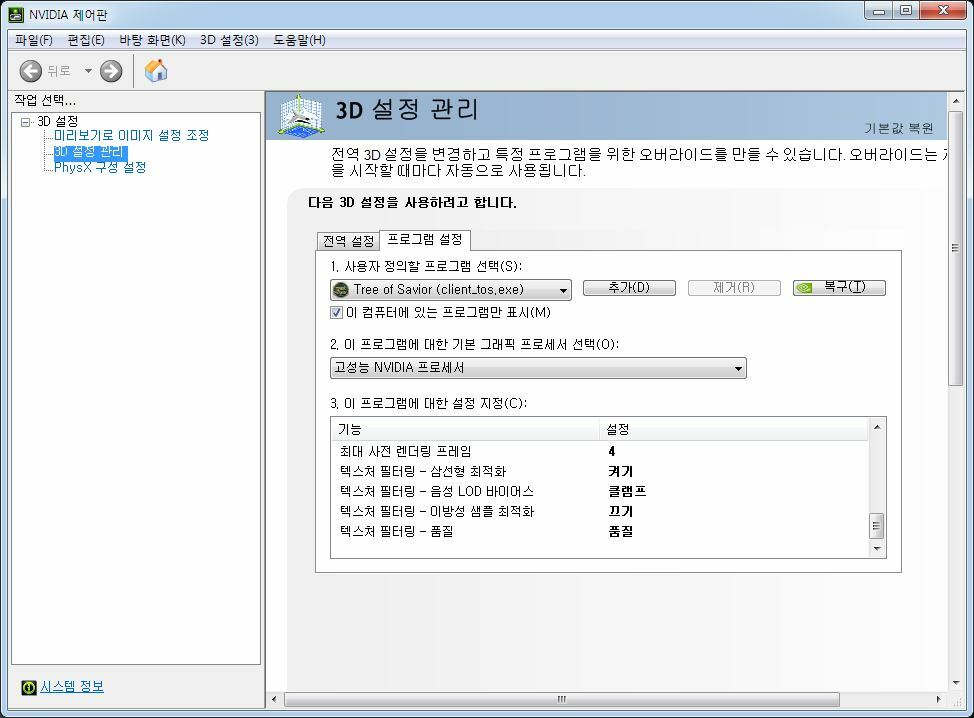Click the 설정 column header

point(735,429)
